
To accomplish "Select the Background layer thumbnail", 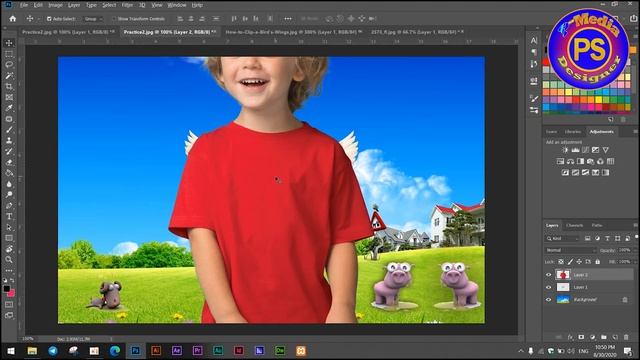I will pyautogui.click(x=563, y=300).
